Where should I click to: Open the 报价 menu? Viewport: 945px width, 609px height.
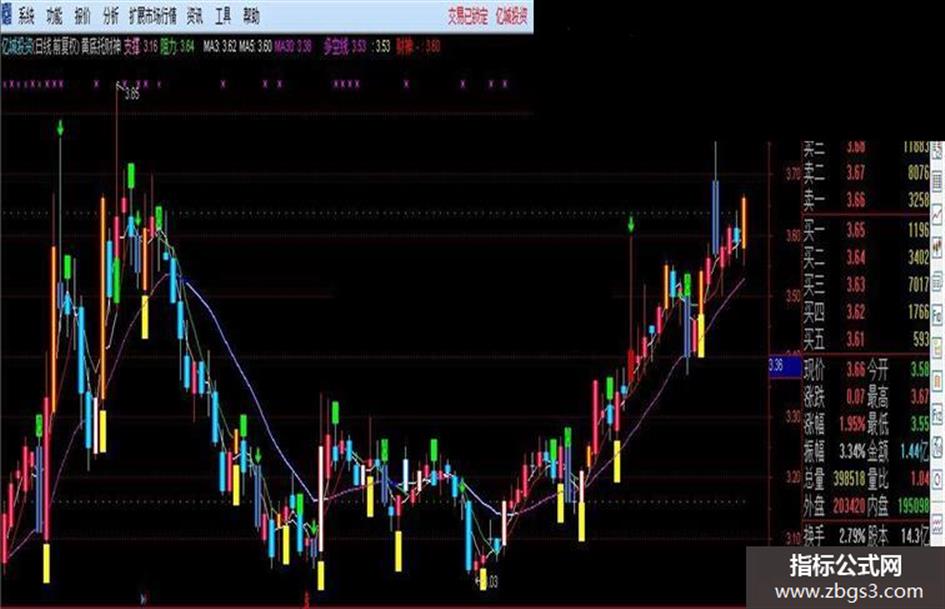coord(83,16)
